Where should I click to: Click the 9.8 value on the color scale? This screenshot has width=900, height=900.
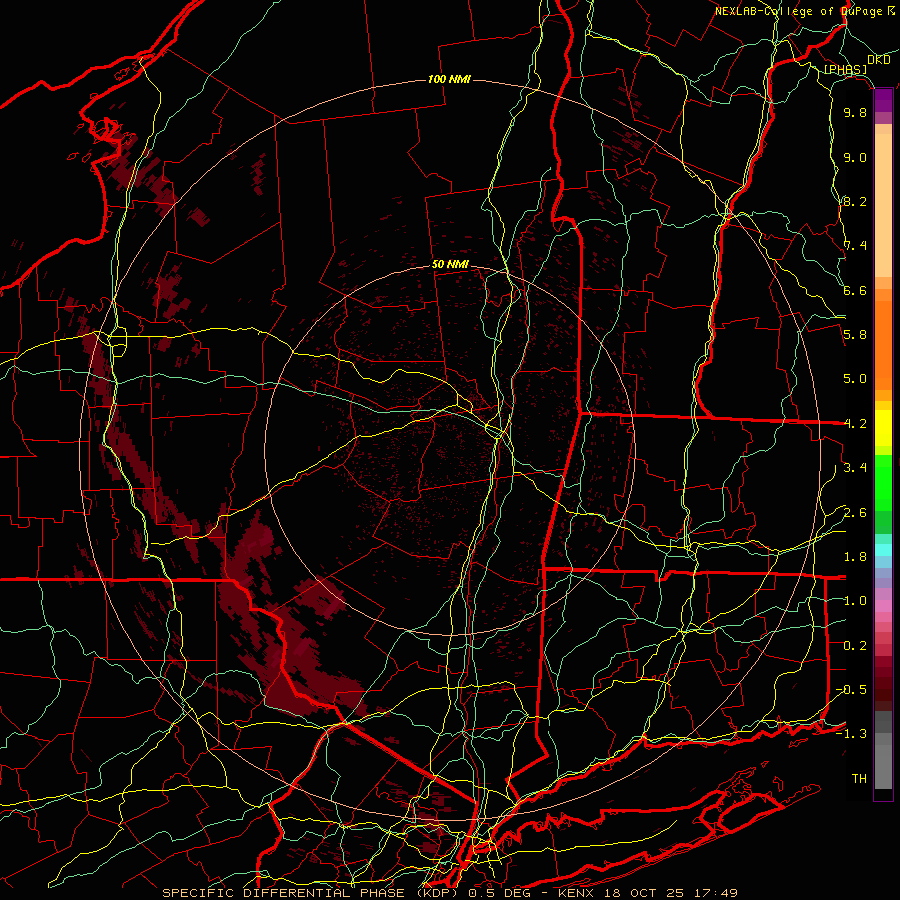[855, 113]
